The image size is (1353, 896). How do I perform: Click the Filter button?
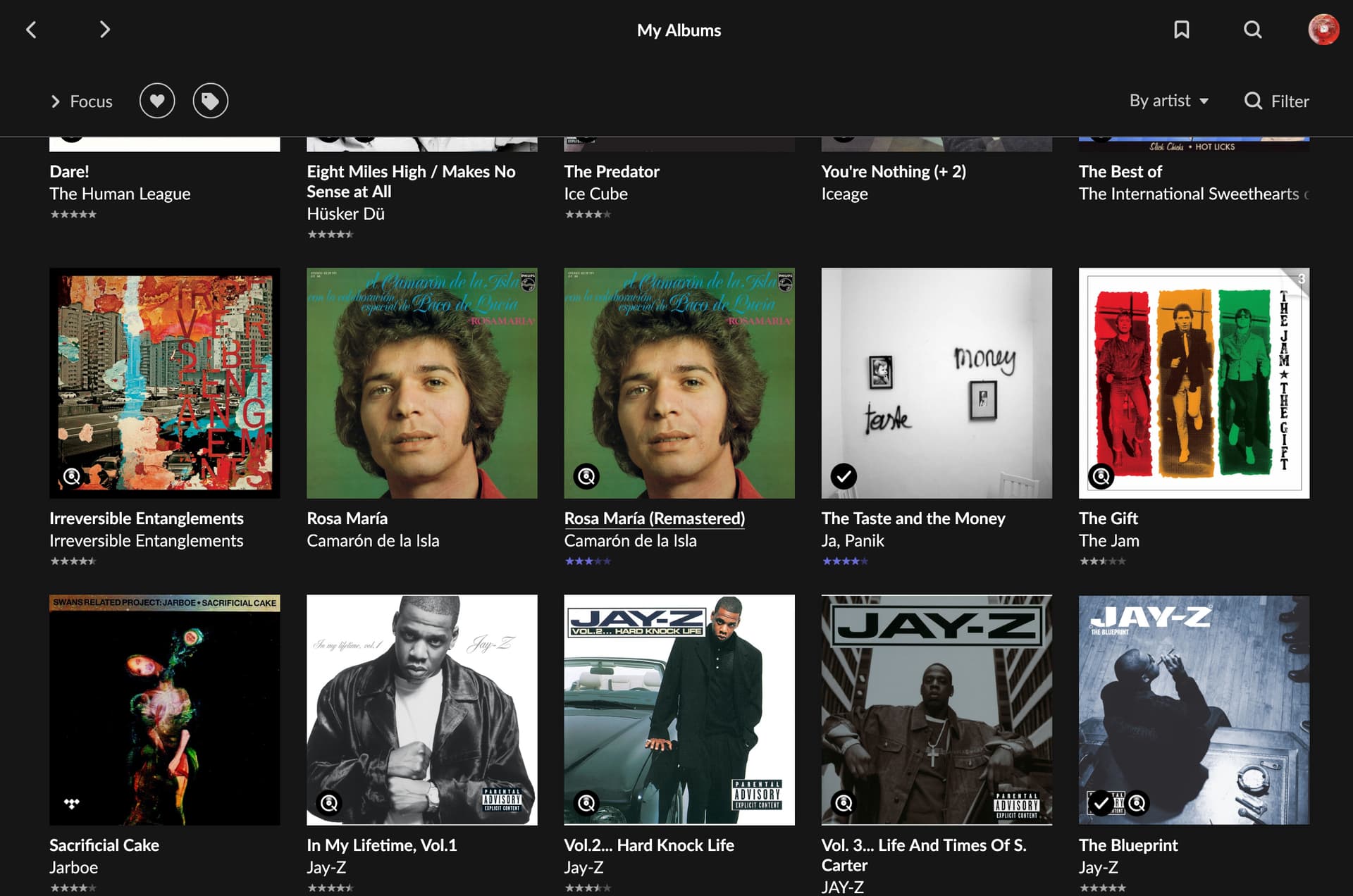[1276, 101]
